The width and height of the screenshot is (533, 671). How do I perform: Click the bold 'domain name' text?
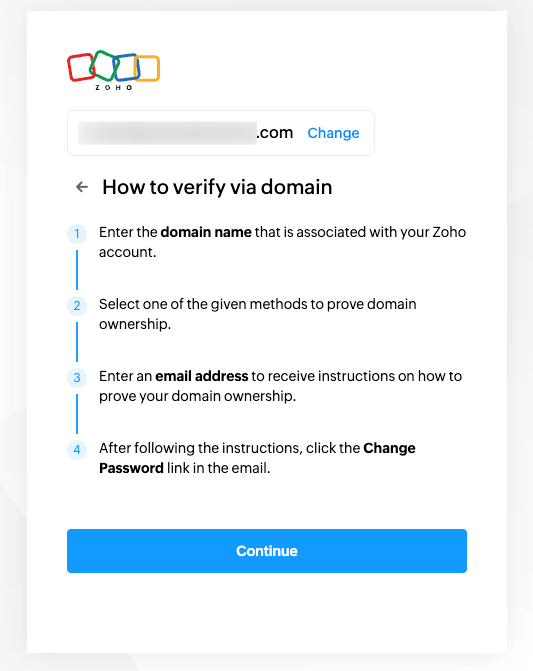[x=206, y=232]
